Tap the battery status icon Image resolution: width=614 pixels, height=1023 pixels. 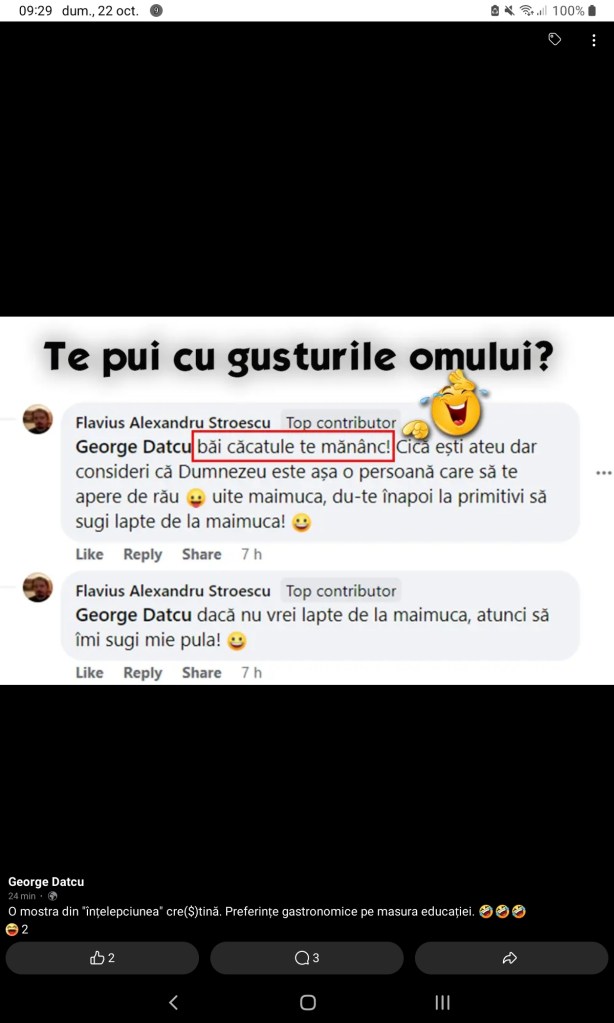point(592,10)
